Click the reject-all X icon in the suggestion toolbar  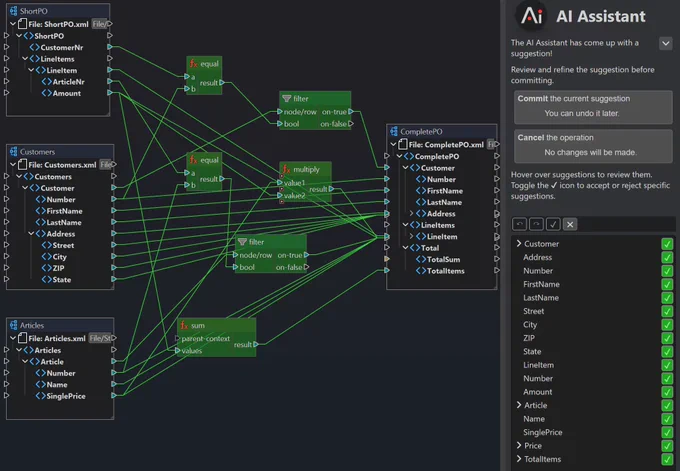point(570,224)
